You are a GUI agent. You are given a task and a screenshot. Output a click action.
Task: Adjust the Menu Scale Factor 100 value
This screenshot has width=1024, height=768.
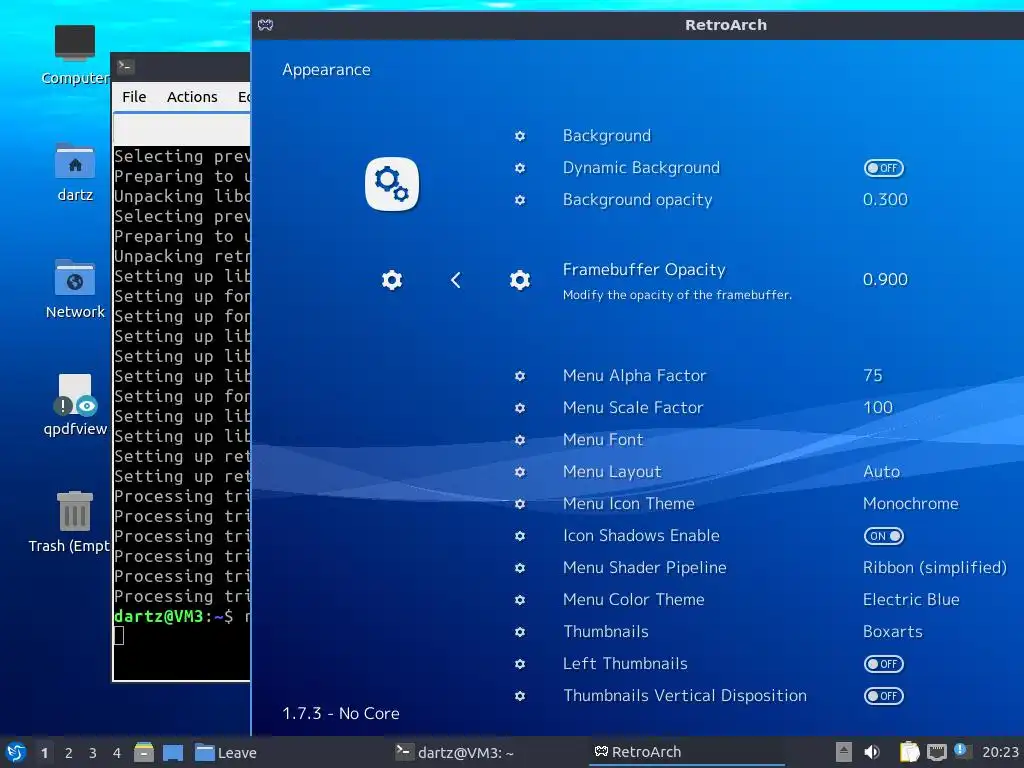[x=878, y=408]
